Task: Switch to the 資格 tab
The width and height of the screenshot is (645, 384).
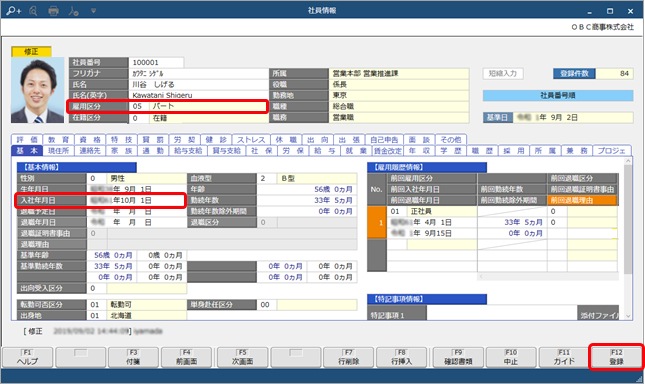Action: click(90, 140)
